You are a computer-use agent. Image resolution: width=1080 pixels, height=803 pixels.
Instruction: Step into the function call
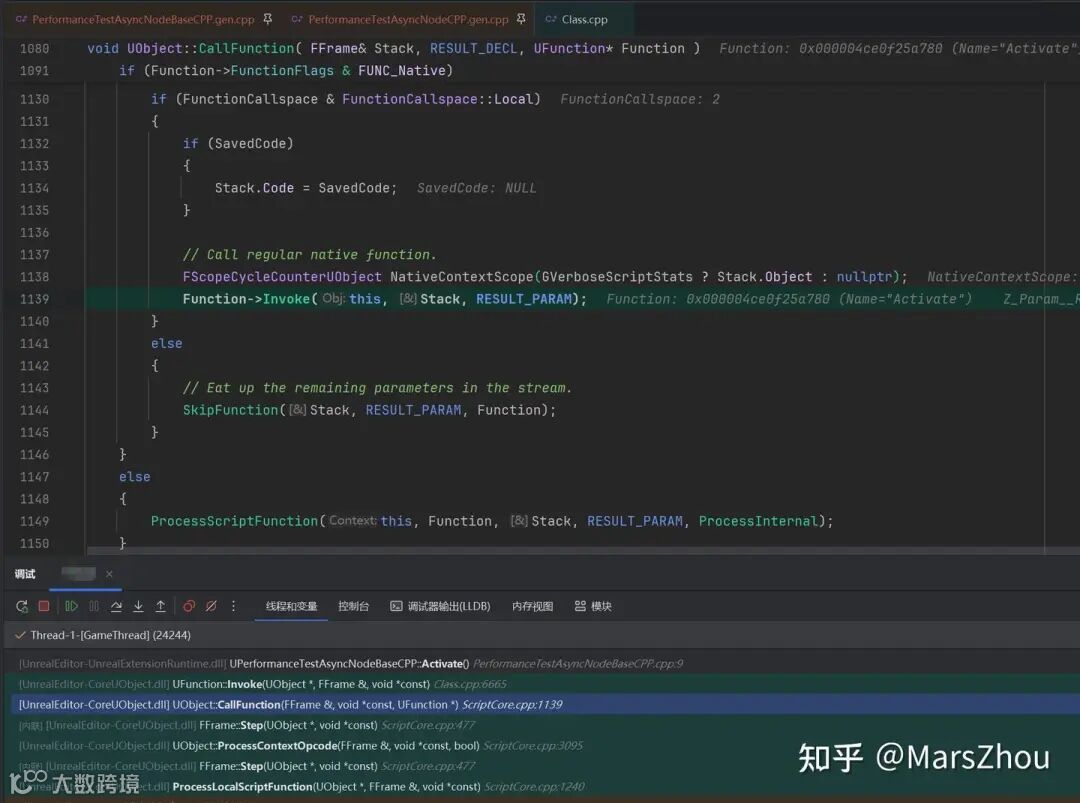(x=138, y=606)
